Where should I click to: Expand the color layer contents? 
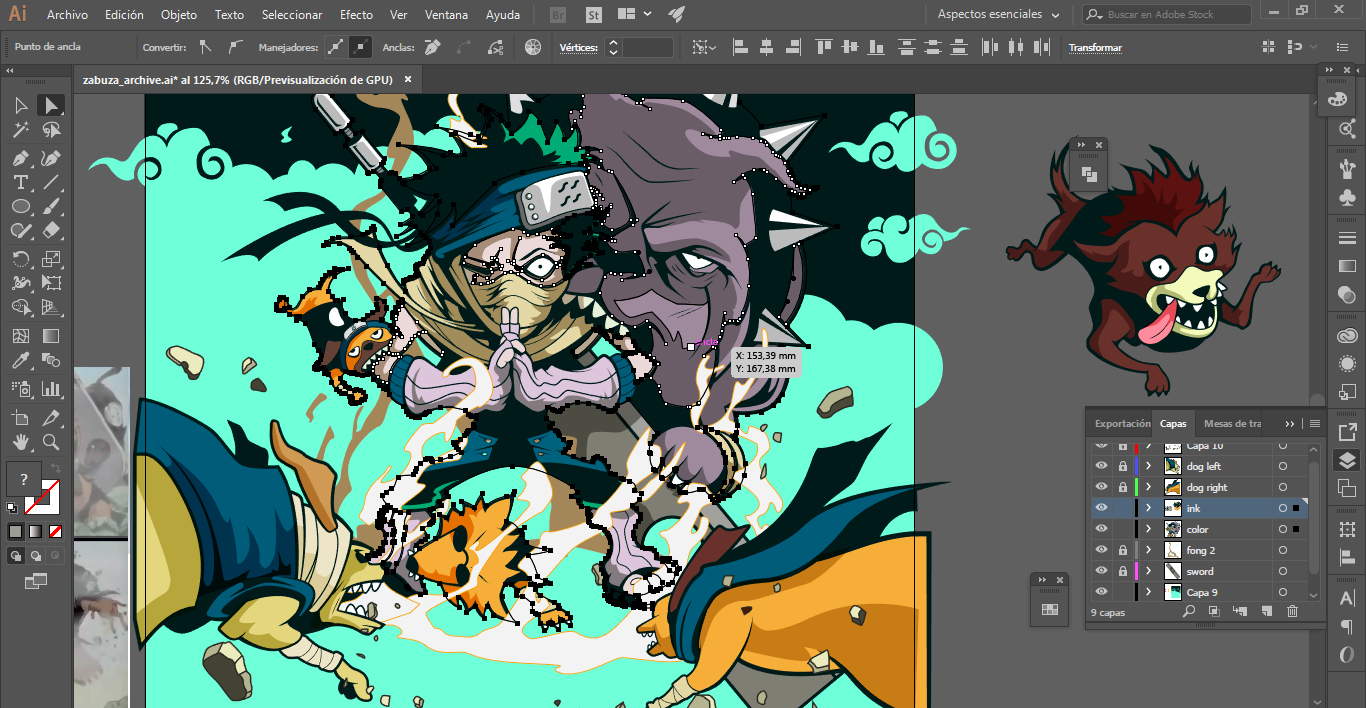point(1149,529)
